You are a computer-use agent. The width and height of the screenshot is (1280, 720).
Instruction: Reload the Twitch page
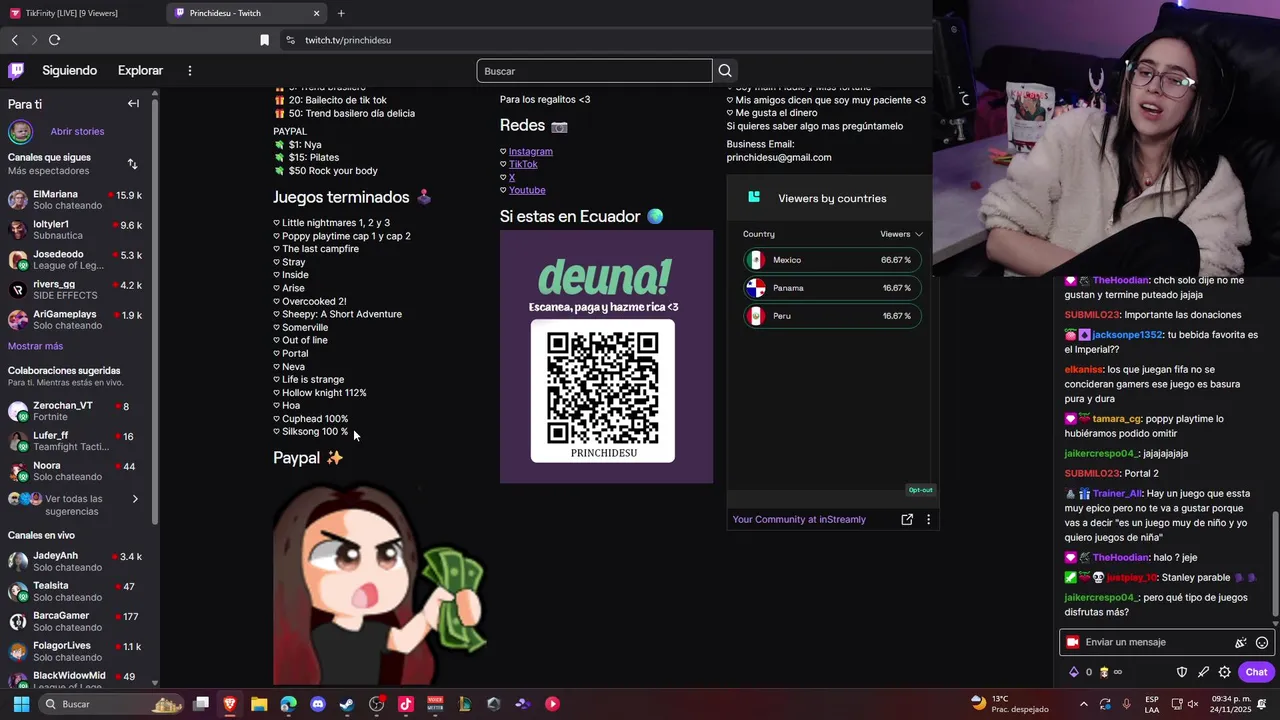(55, 40)
